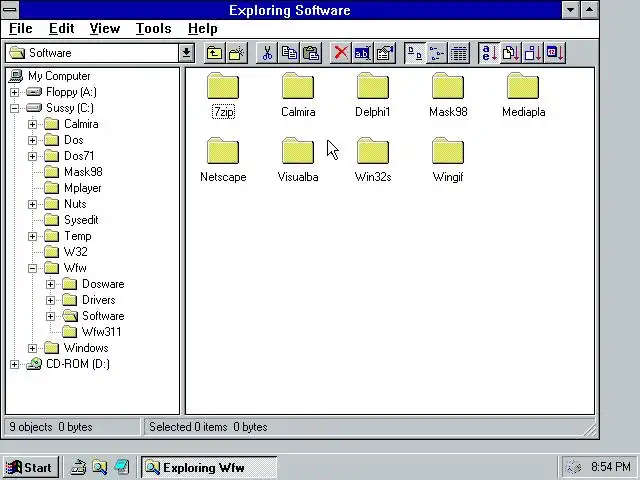Expand the Software subfolder node

50,316
